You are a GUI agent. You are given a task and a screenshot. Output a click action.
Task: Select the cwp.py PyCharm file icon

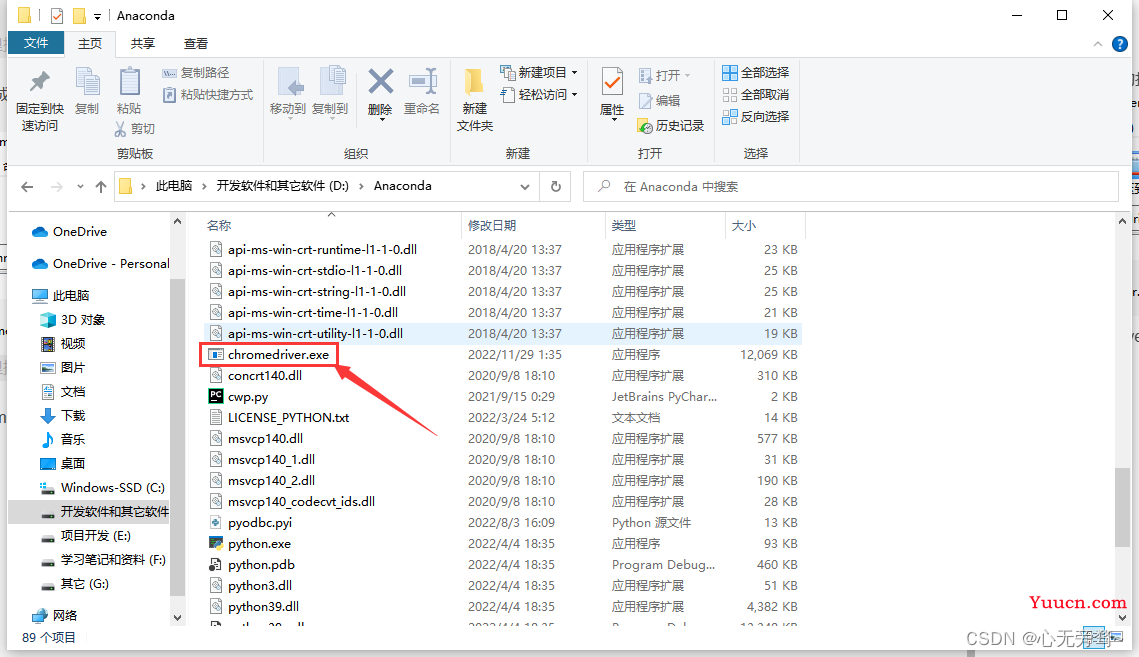(216, 396)
